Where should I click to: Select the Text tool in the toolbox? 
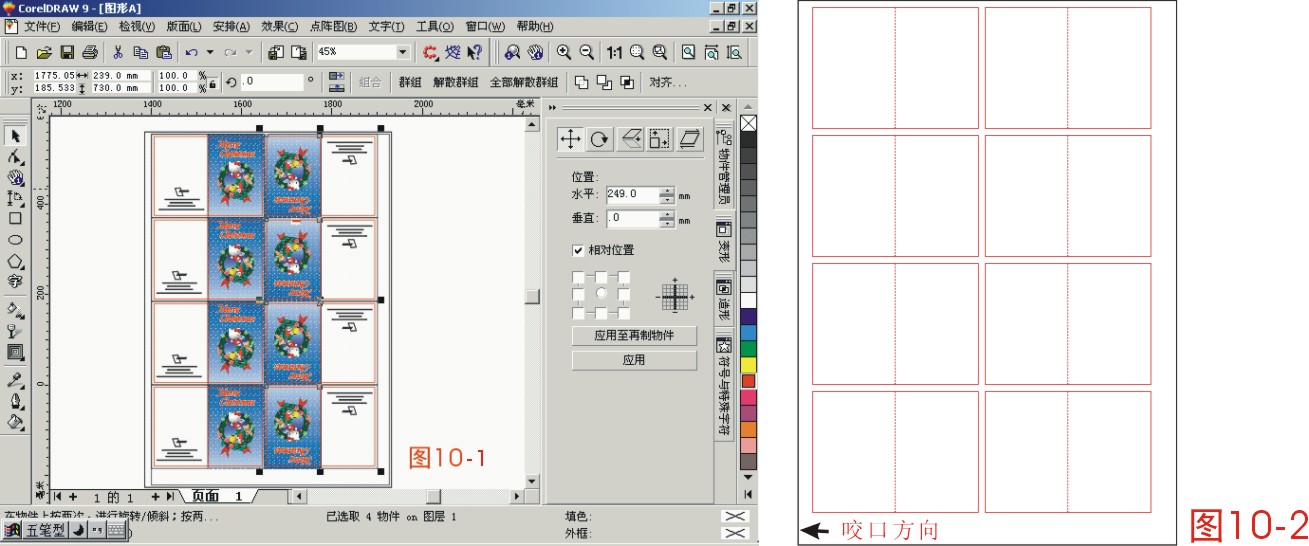(15, 282)
